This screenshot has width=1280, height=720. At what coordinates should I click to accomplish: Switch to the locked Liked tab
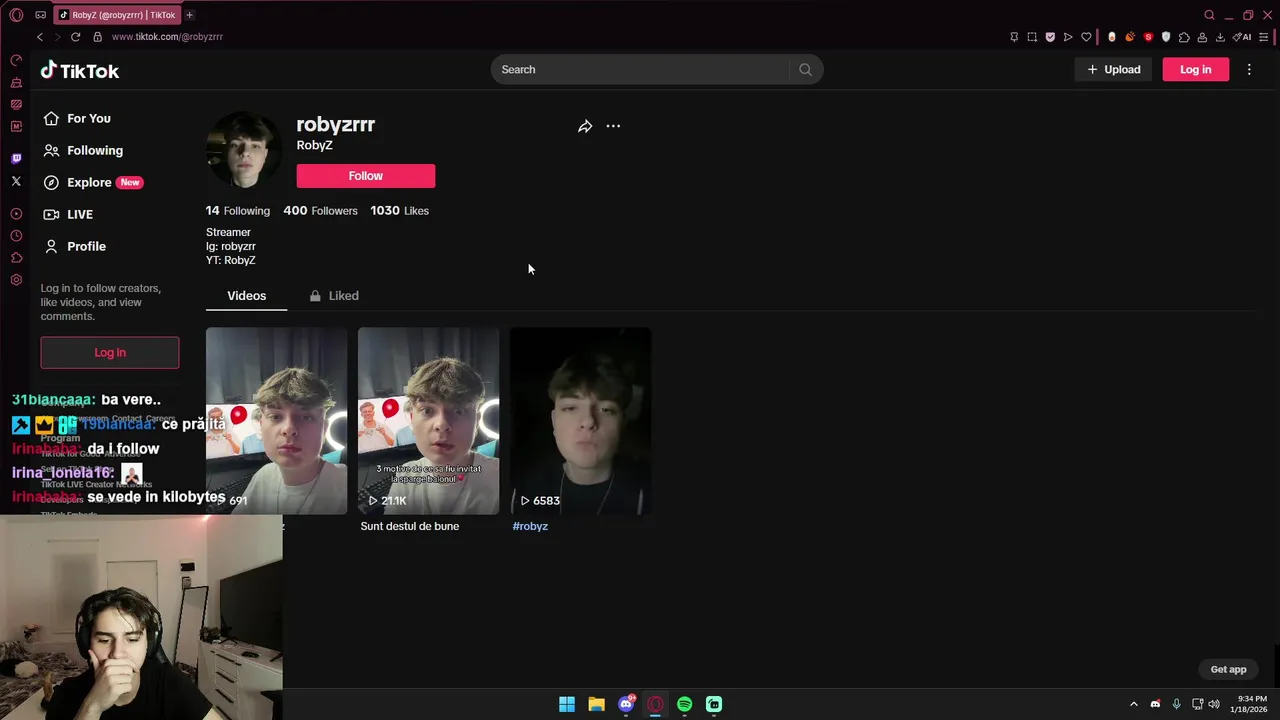point(334,296)
